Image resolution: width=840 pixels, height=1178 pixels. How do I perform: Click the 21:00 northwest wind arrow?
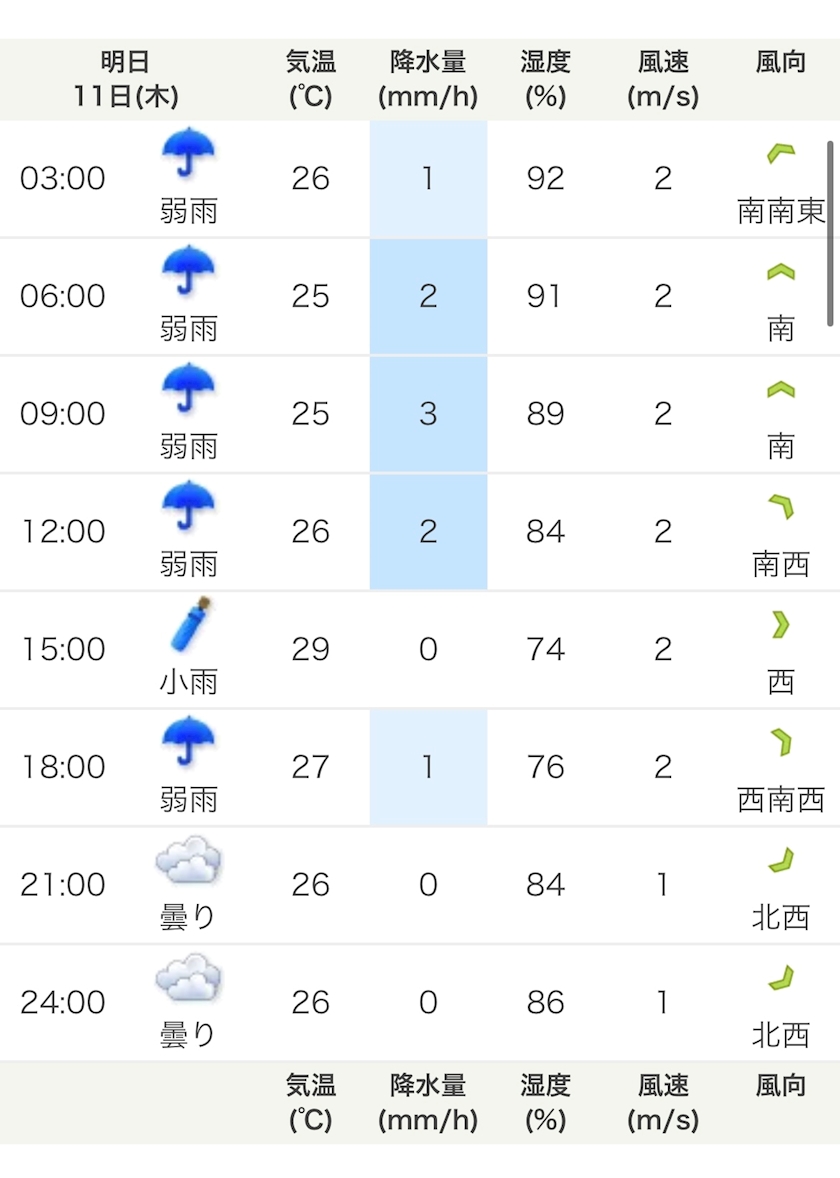(780, 860)
